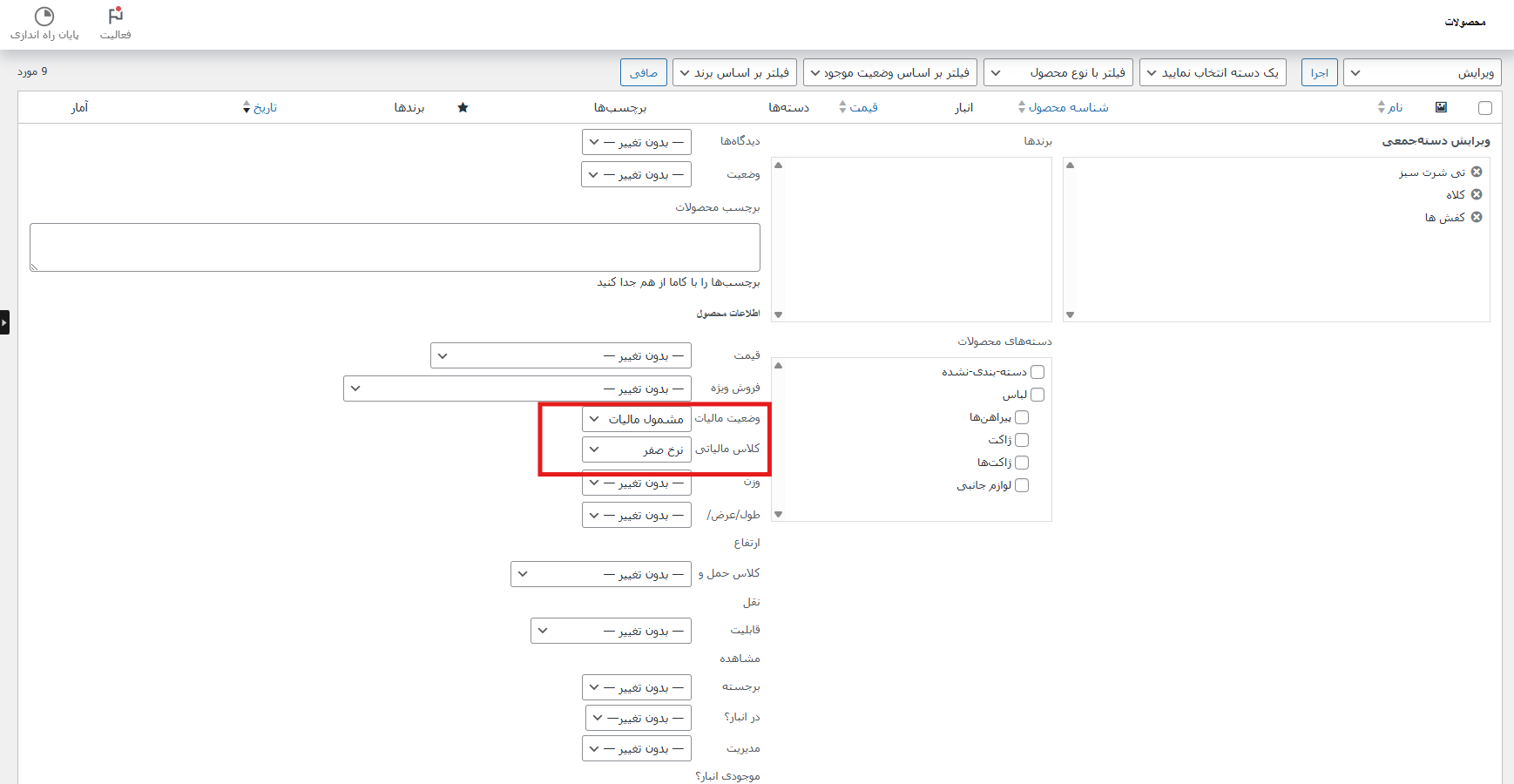1514x784 pixels.
Task: Click the image thumbnail column header icon
Action: [1441, 107]
